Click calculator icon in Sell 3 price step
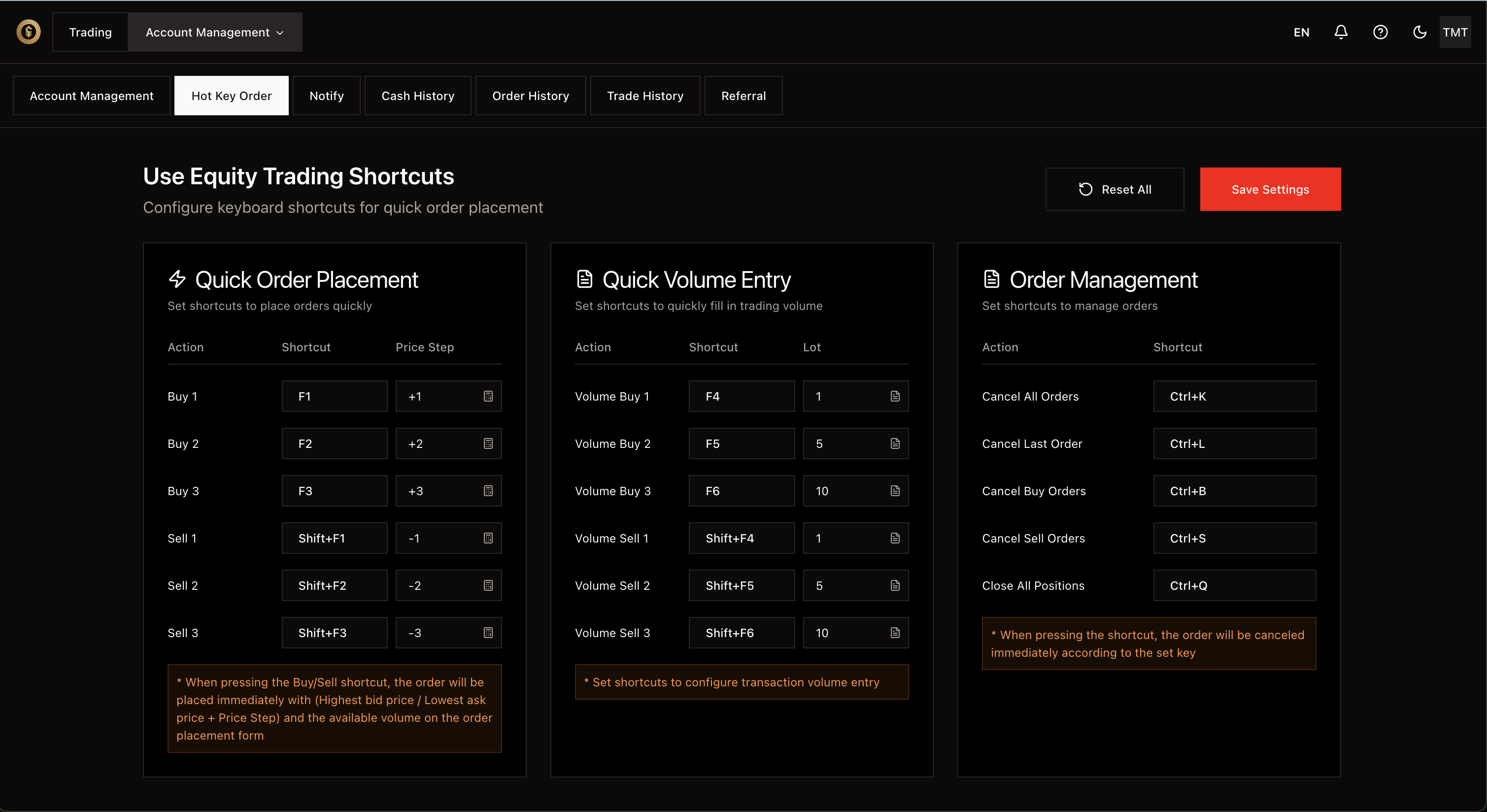 (x=488, y=633)
